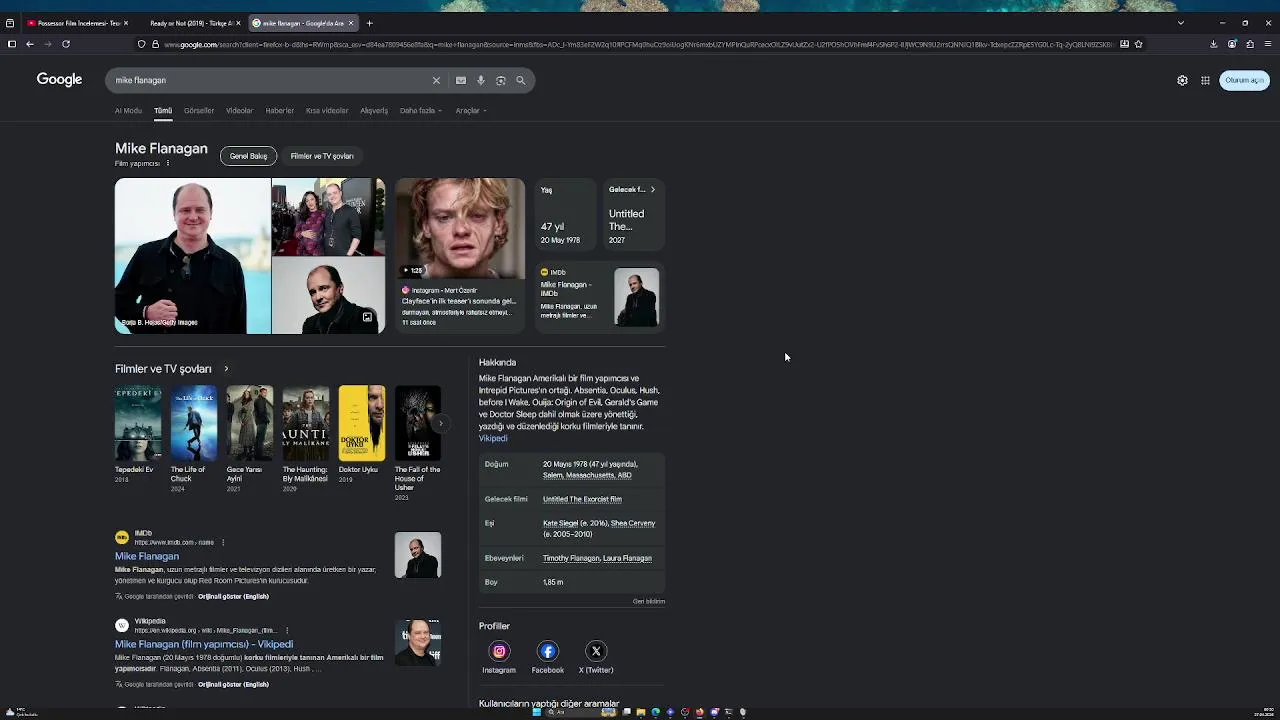1280x720 pixels.
Task: Open options menu next to Film yapımcısı
Action: (x=168, y=163)
